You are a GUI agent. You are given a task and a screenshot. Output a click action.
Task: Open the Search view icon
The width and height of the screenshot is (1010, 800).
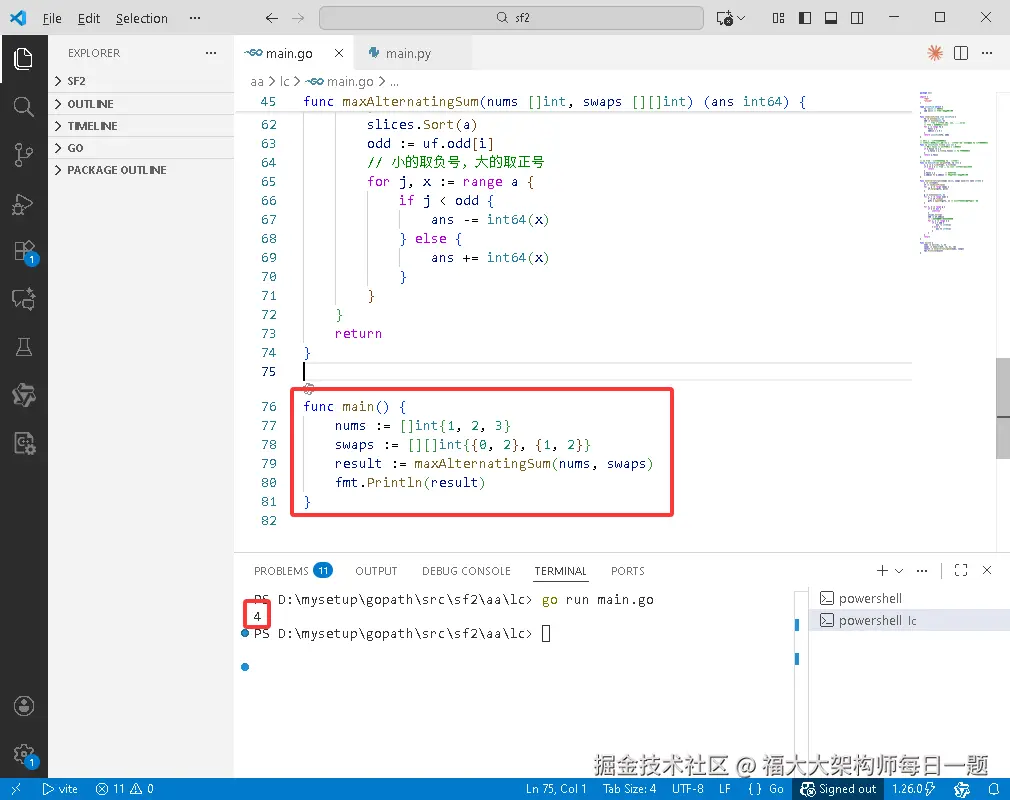[23, 106]
